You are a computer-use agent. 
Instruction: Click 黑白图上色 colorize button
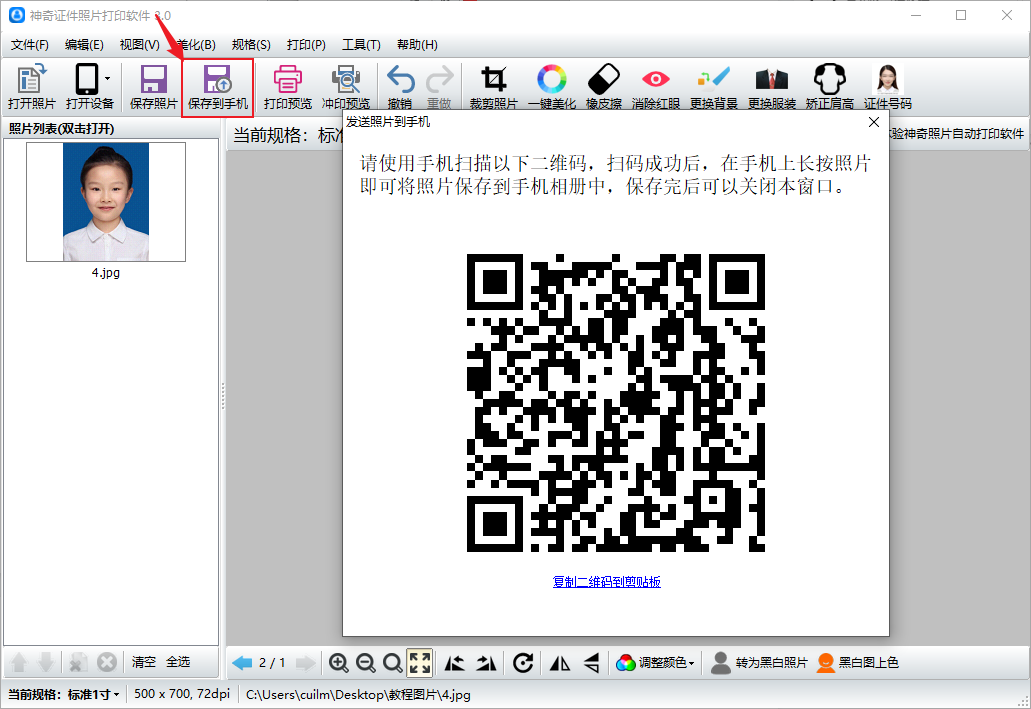[857, 663]
